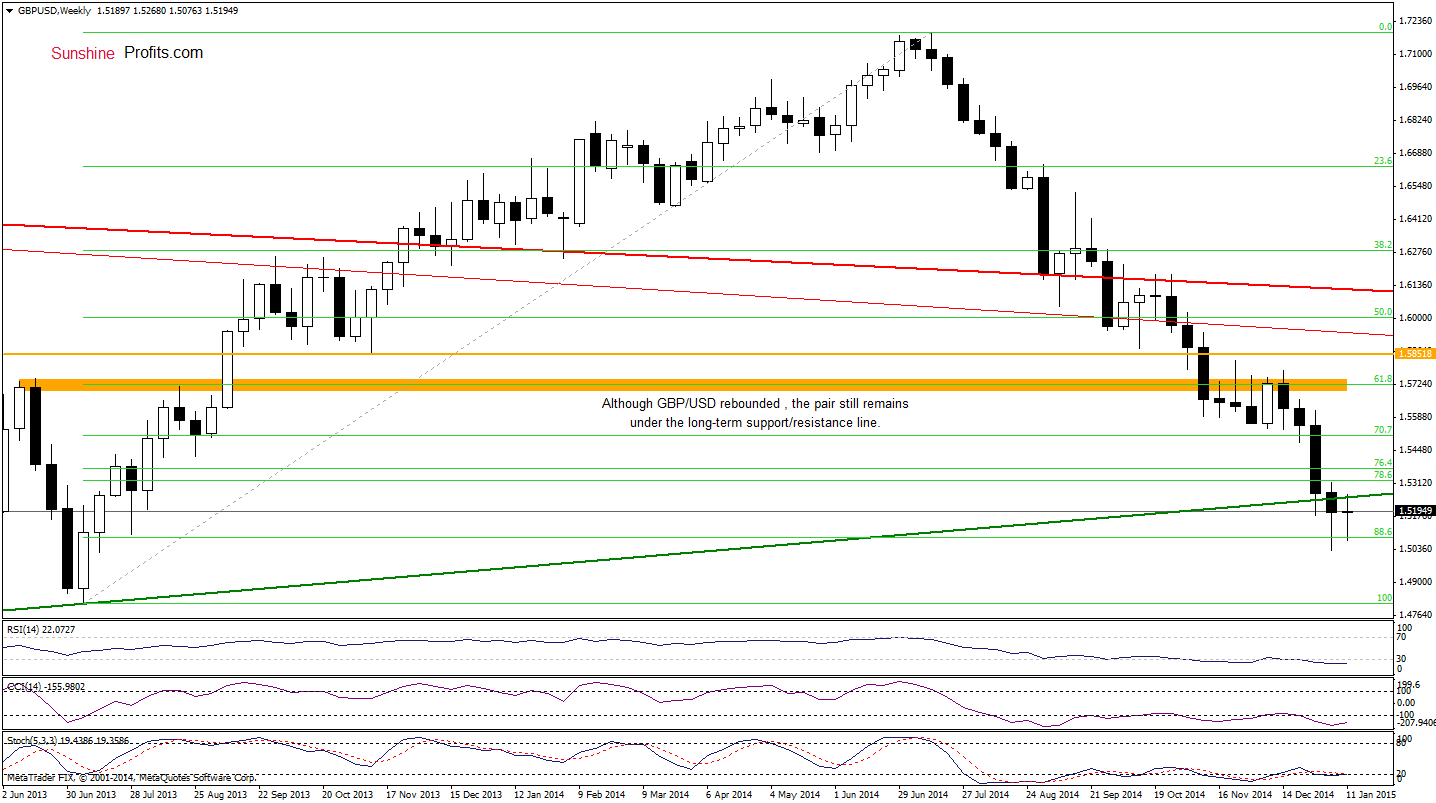1436x803 pixels.
Task: Click the 0.0 Fibonacci level label
Action: 1386,27
